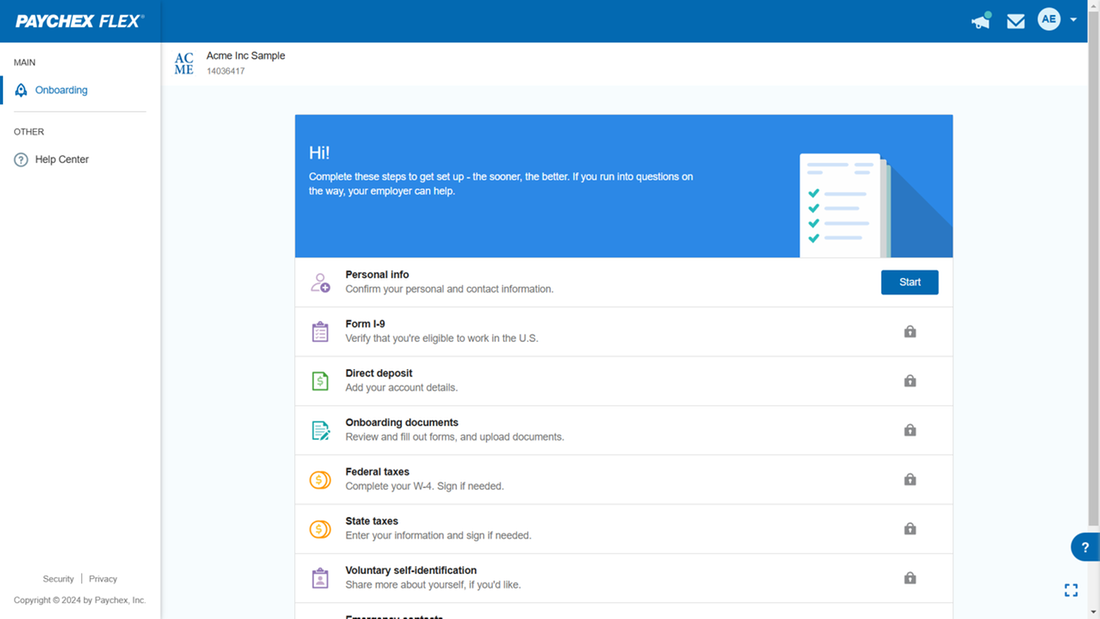Click the Voluntary self-identification badge icon
The image size is (1100, 619).
coord(320,578)
